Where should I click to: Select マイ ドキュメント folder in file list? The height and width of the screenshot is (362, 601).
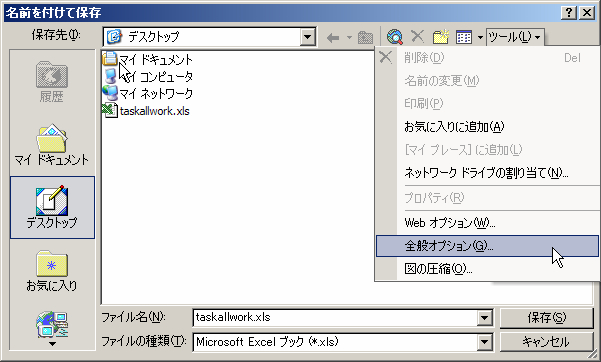coord(148,59)
